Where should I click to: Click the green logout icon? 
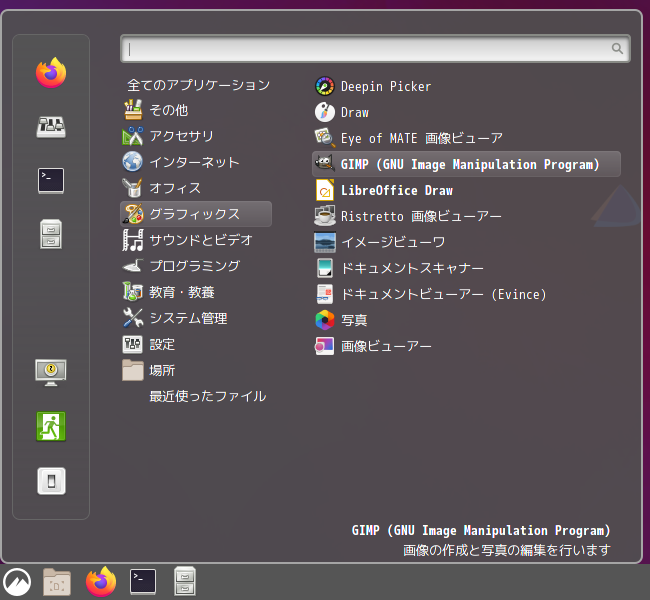(51, 426)
